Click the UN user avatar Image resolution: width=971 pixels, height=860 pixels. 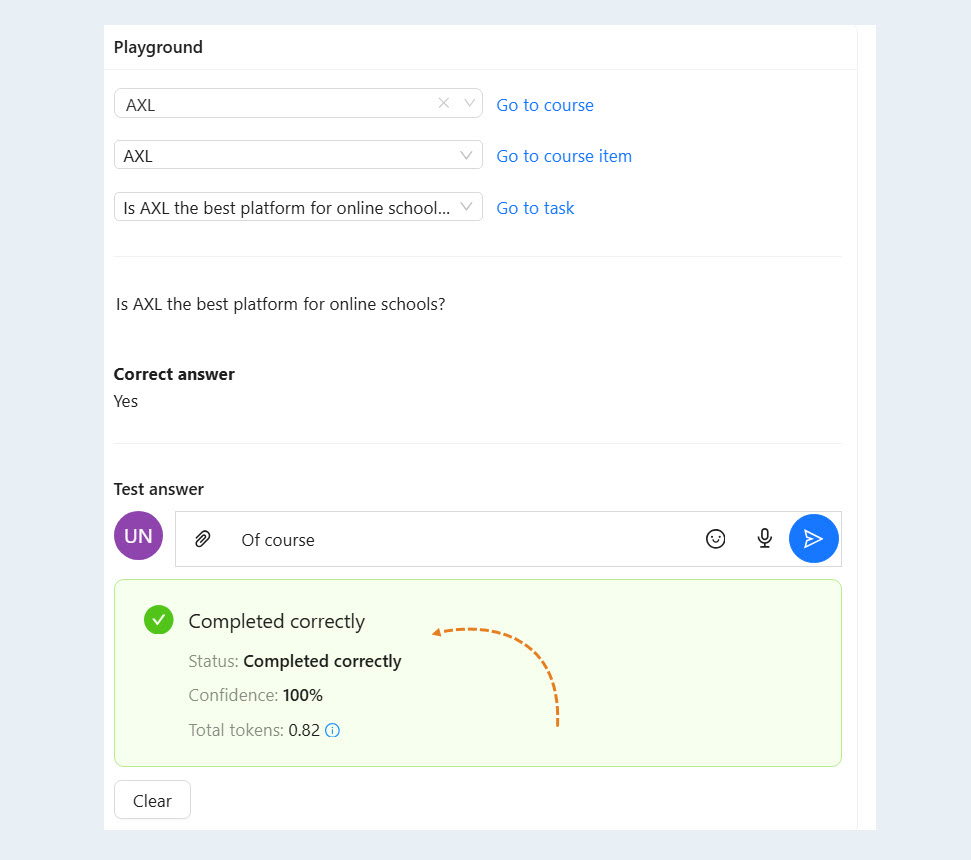coord(138,536)
